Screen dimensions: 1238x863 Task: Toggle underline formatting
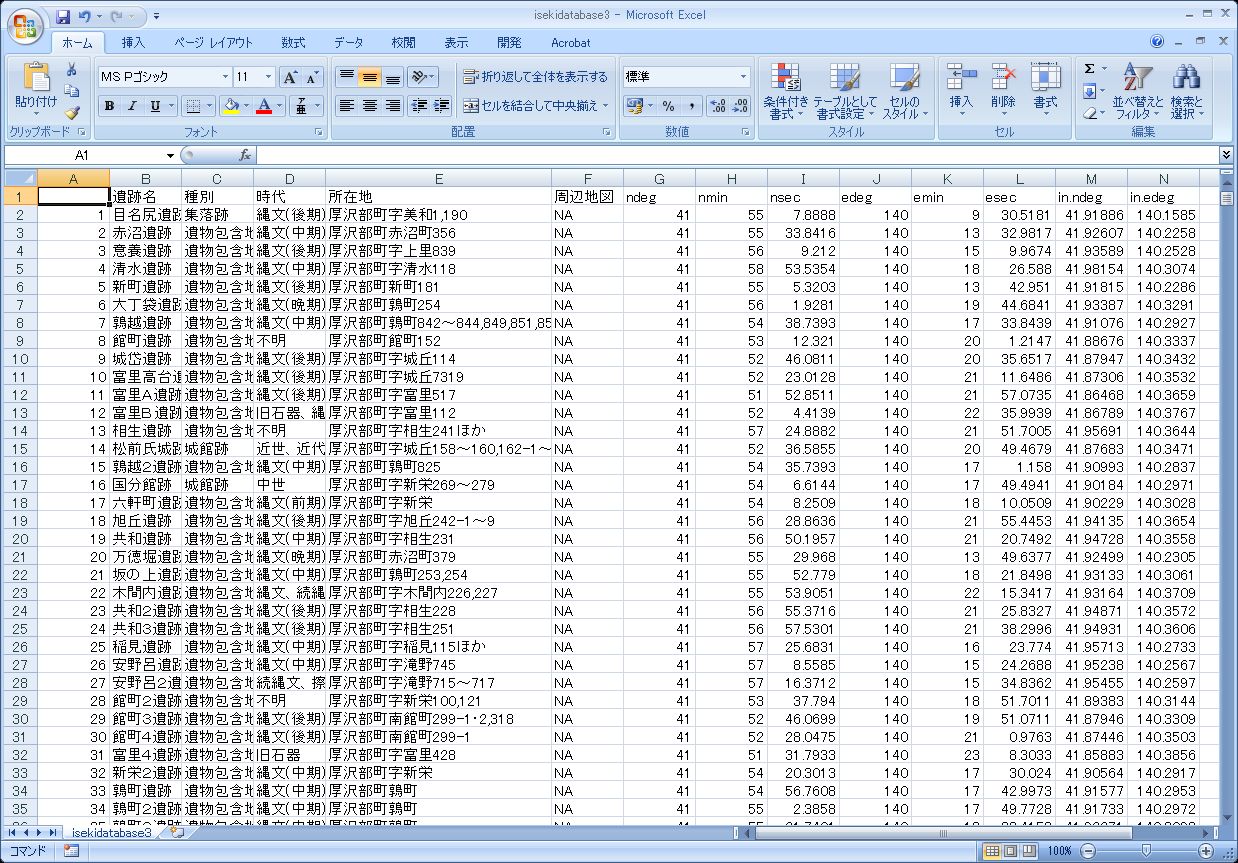point(155,106)
